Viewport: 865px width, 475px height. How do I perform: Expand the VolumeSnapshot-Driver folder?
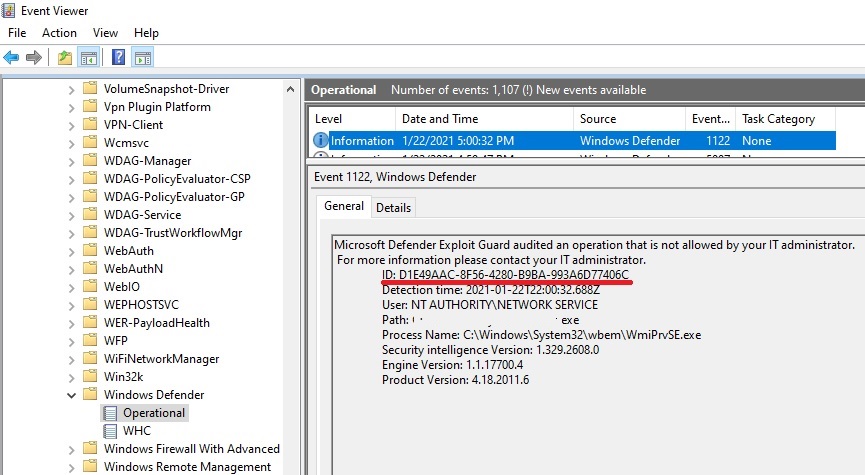(71, 89)
